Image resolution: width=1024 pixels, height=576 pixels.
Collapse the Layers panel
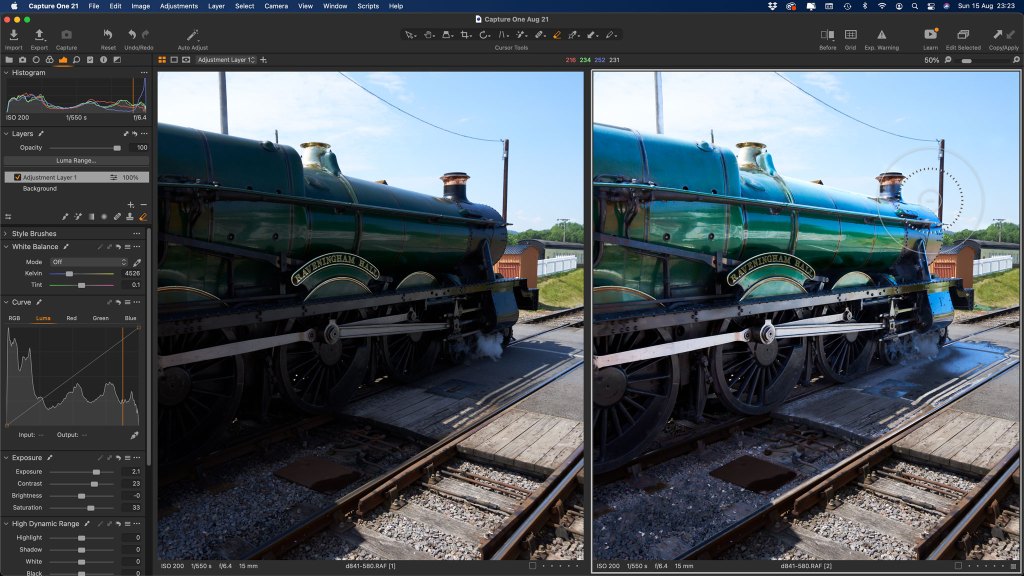click(x=6, y=133)
